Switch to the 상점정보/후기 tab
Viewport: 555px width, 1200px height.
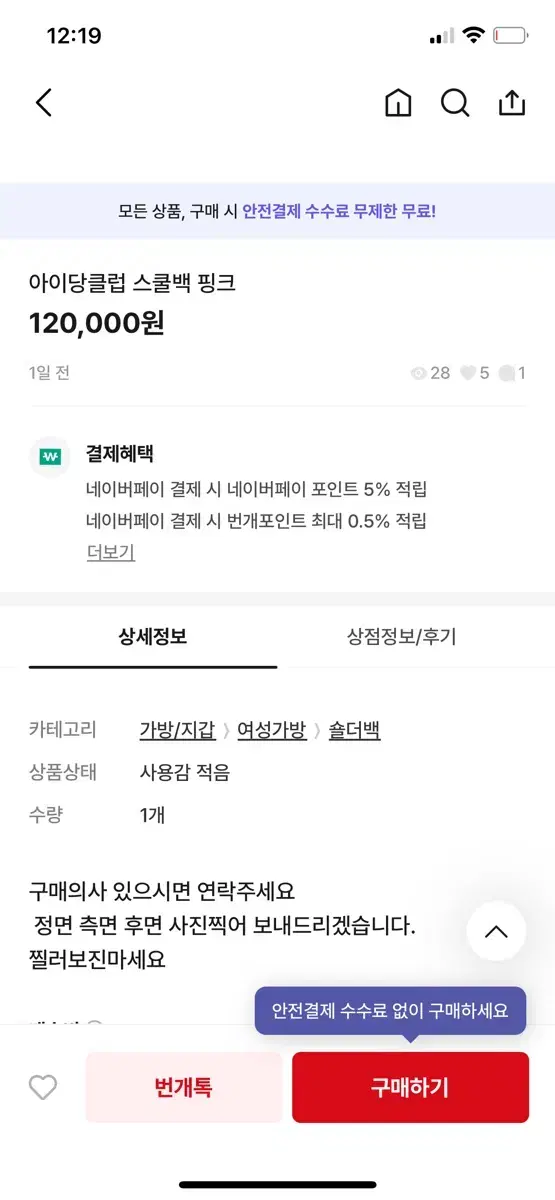[402, 637]
